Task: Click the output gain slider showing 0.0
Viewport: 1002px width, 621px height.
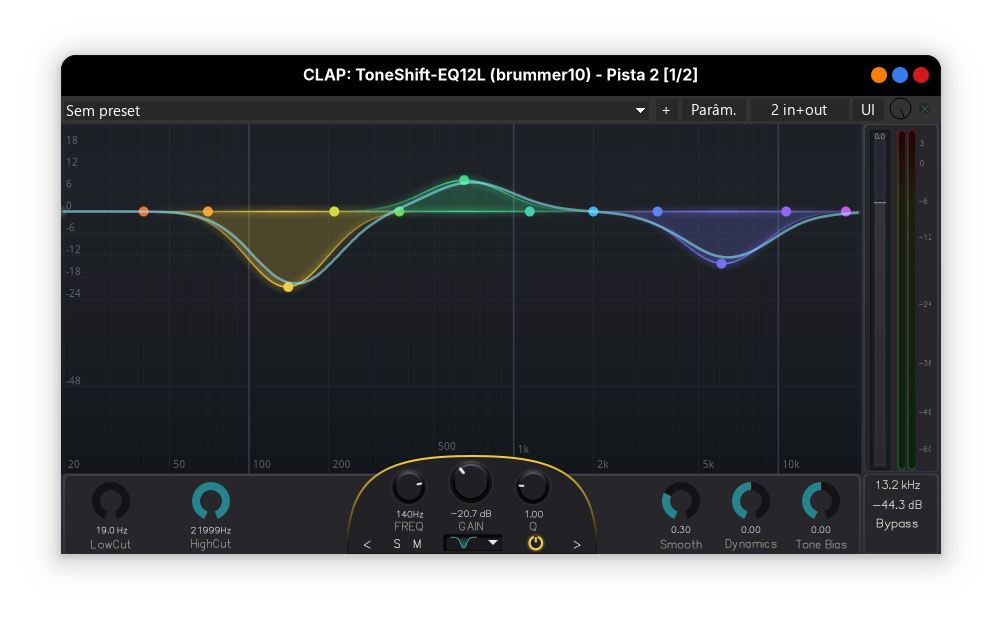Action: [x=880, y=300]
